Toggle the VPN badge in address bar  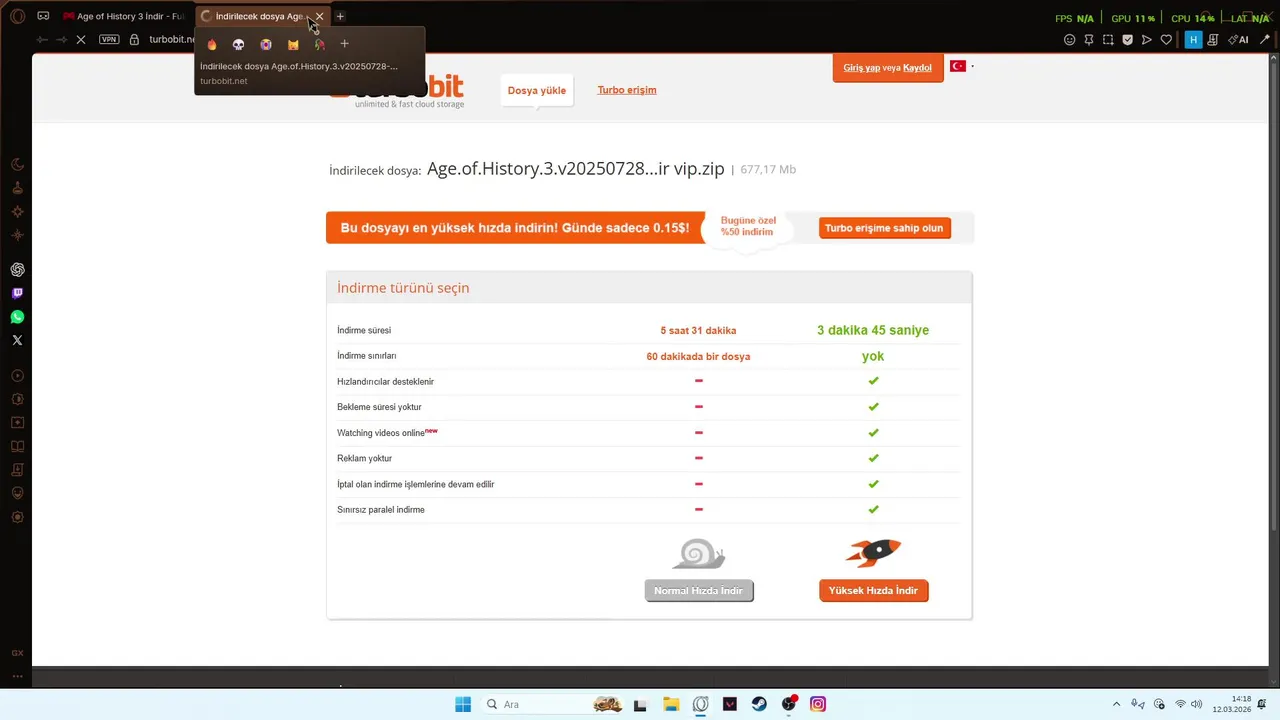tap(109, 40)
